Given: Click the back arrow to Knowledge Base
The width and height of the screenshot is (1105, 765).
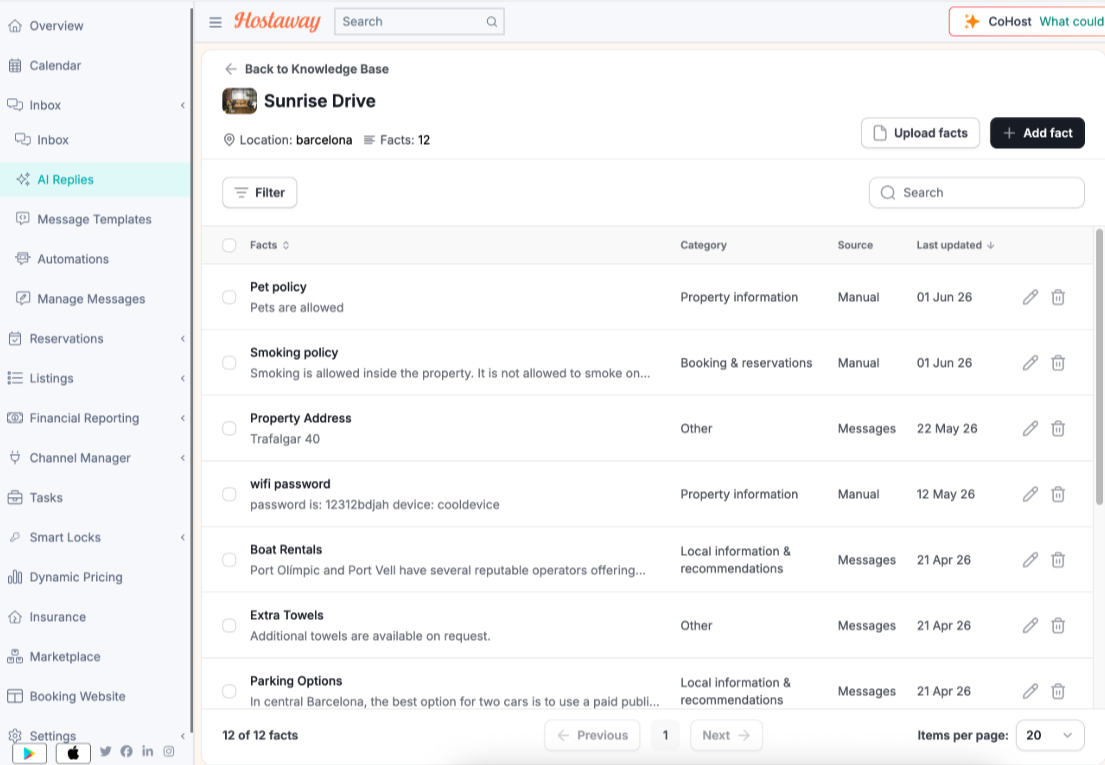Looking at the screenshot, I should click(x=230, y=69).
